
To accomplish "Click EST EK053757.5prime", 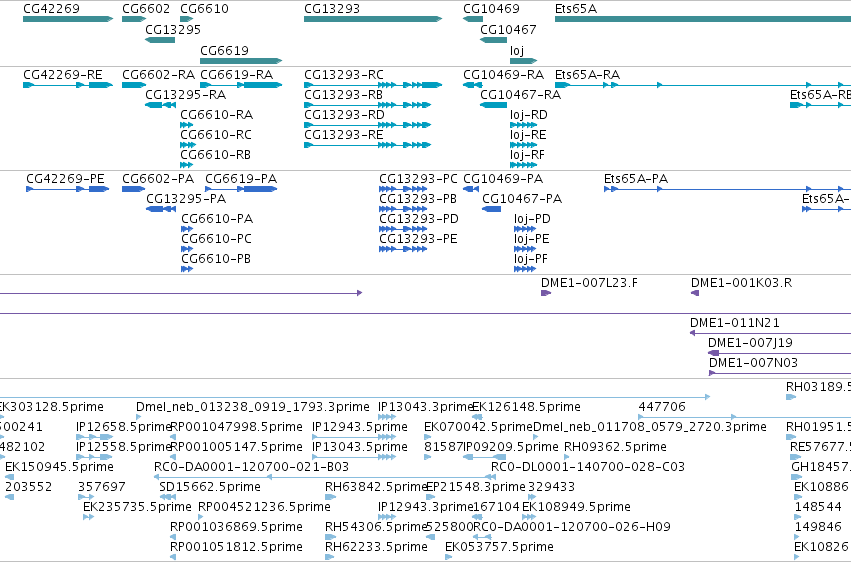I will pos(499,547).
